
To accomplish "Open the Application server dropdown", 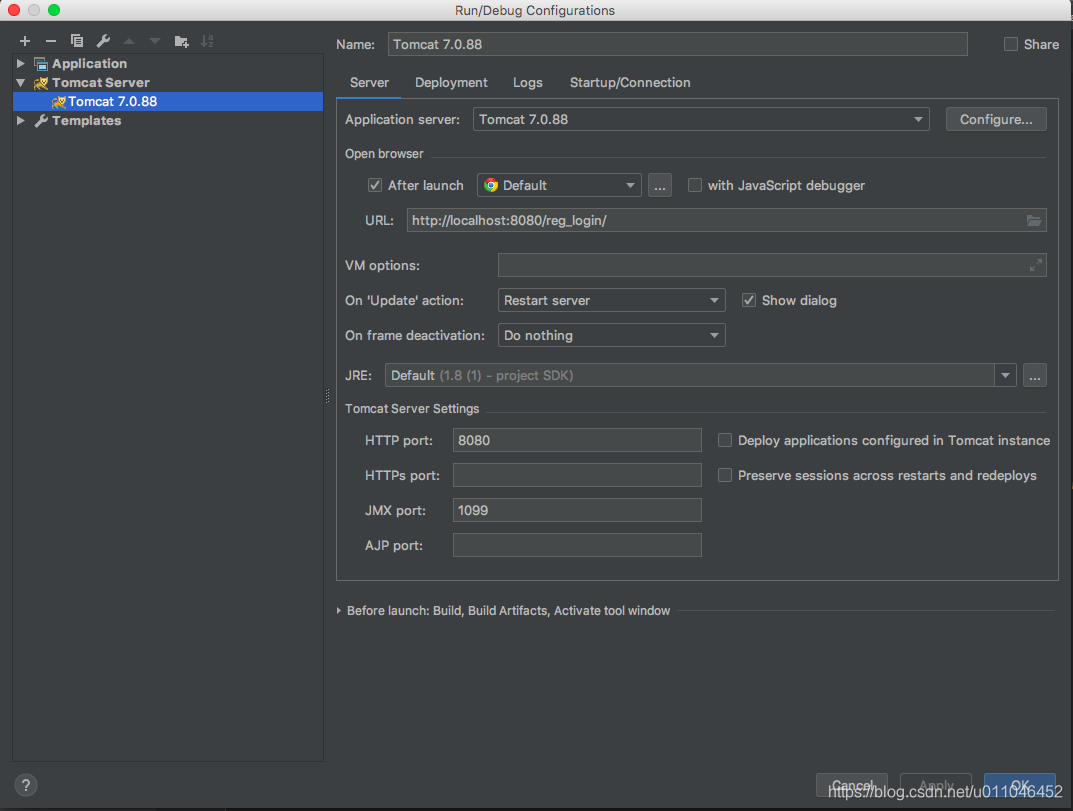I will pos(701,119).
